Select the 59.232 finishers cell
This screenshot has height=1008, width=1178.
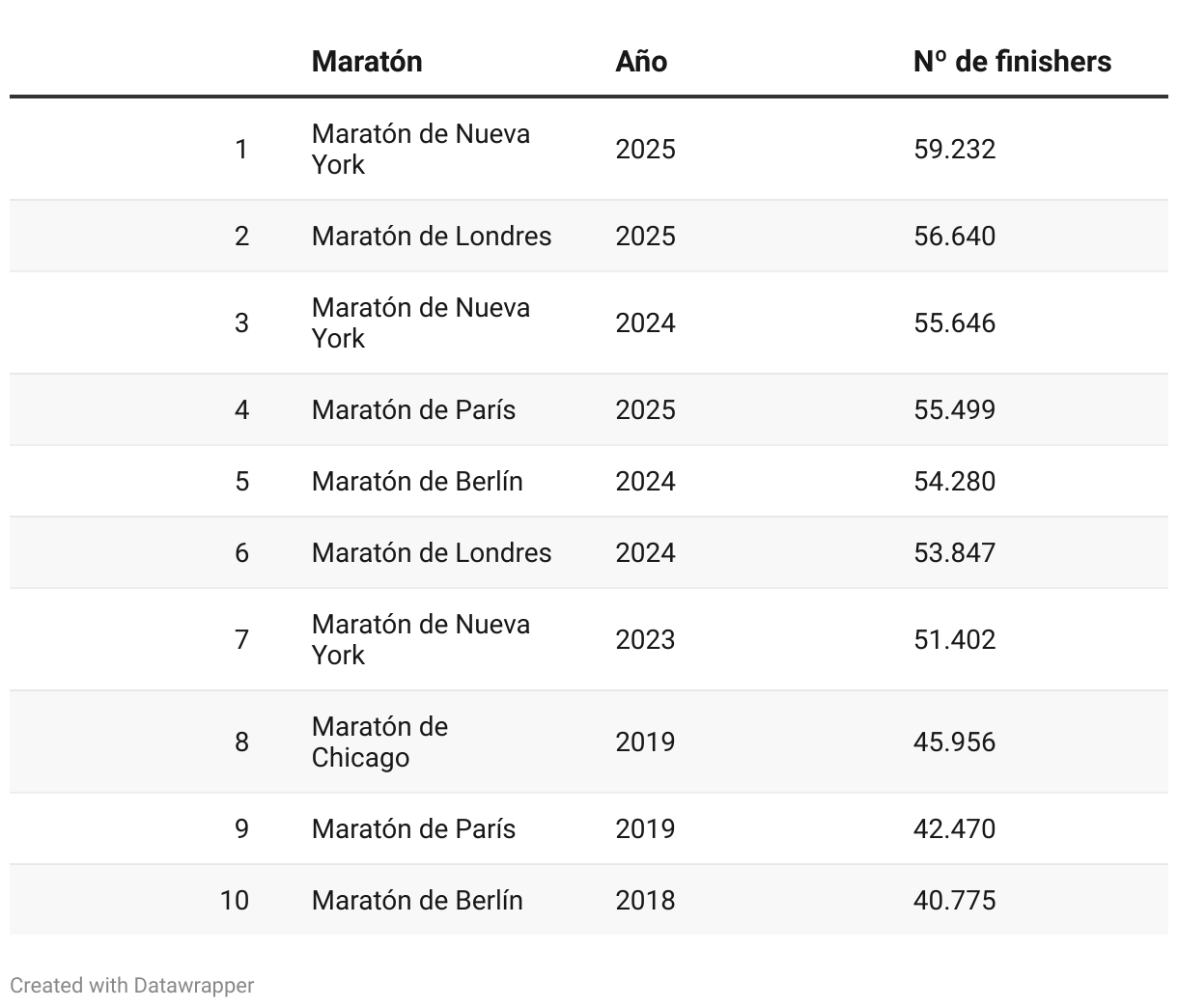954,150
